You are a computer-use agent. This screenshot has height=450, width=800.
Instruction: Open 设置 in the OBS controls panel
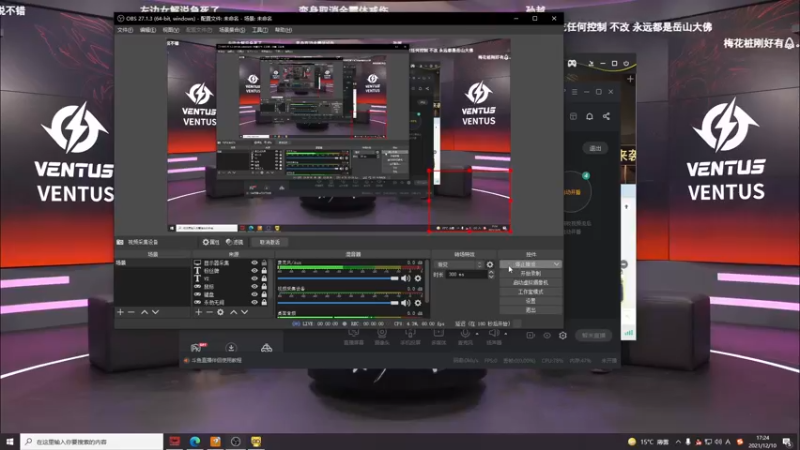tap(531, 301)
